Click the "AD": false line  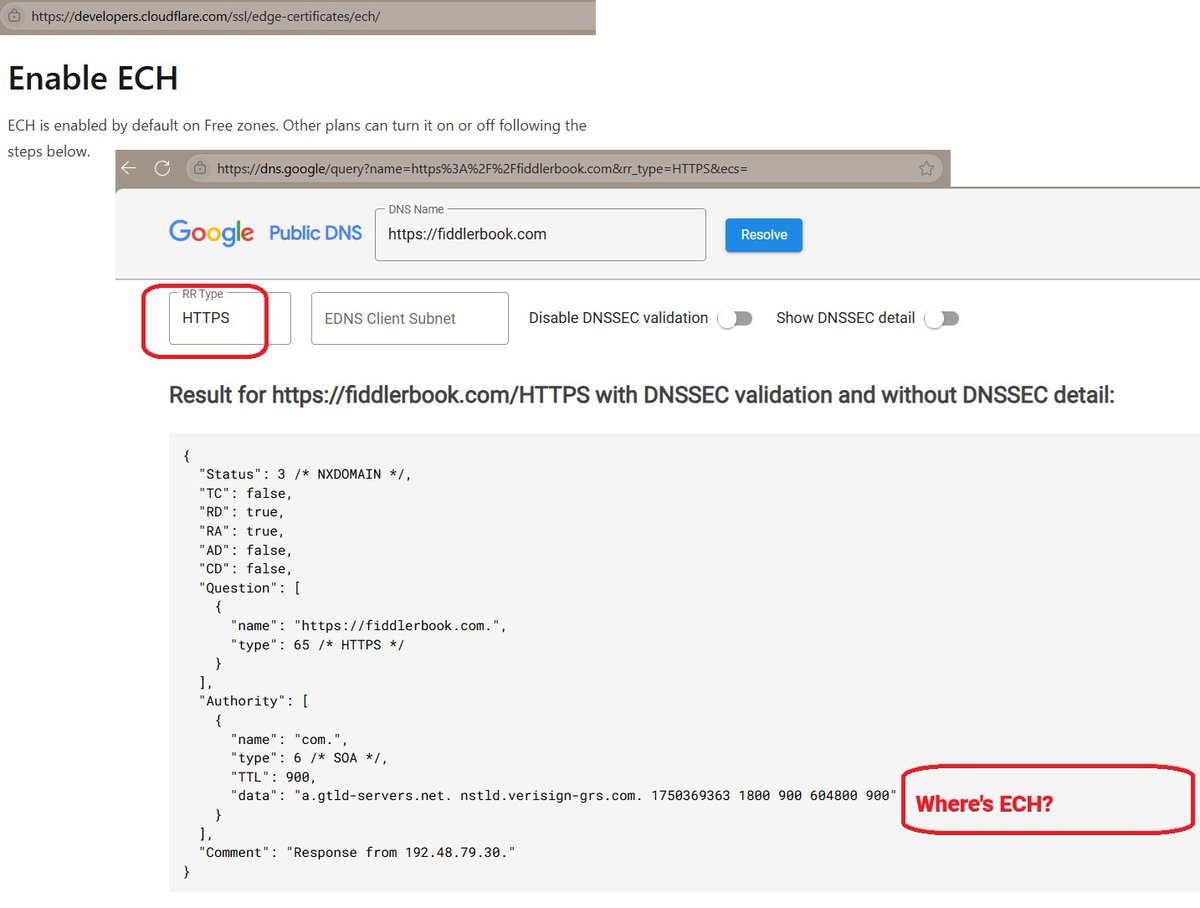click(x=246, y=550)
